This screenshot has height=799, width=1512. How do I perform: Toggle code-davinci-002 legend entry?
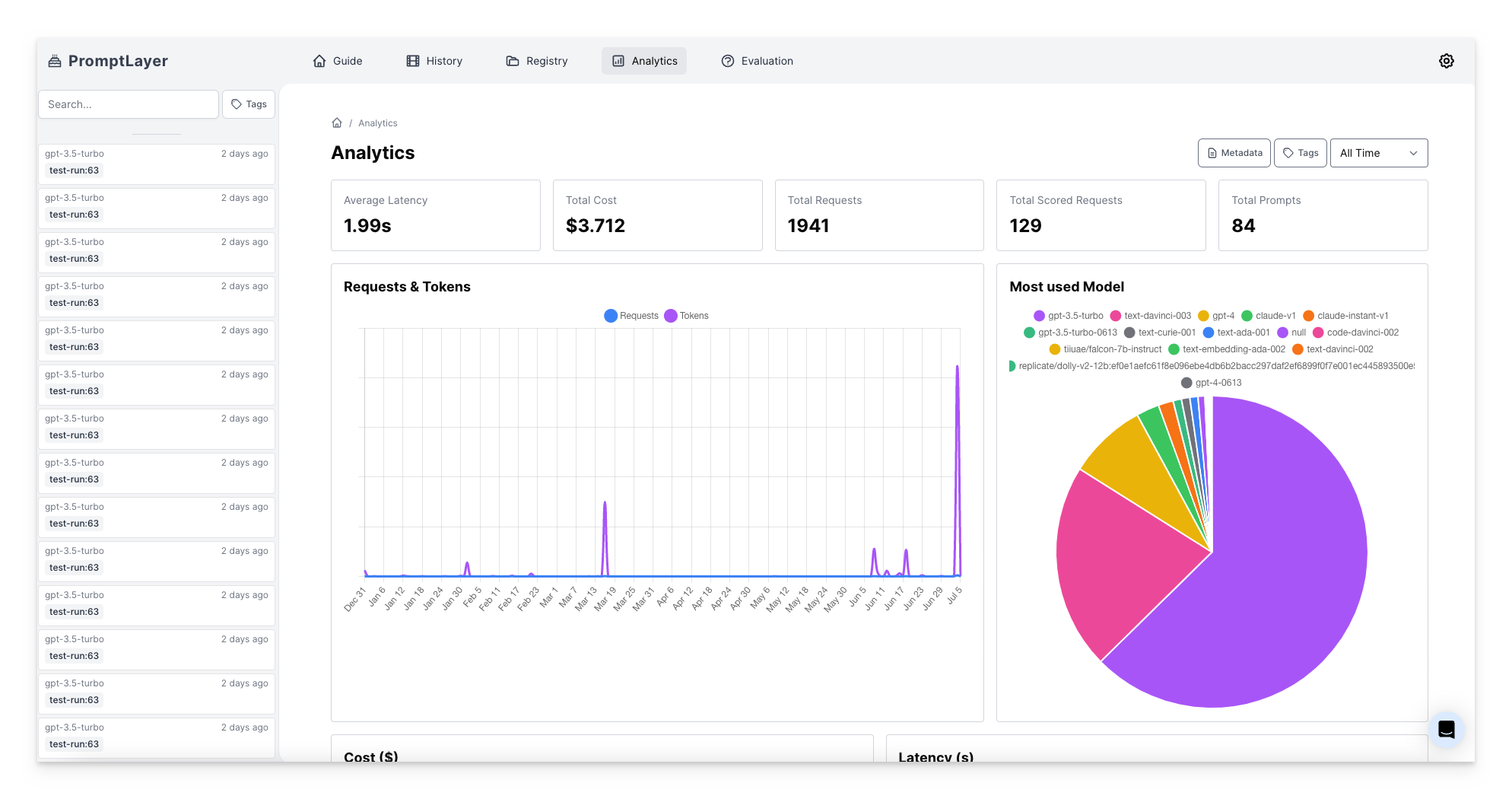pyautogui.click(x=1355, y=333)
